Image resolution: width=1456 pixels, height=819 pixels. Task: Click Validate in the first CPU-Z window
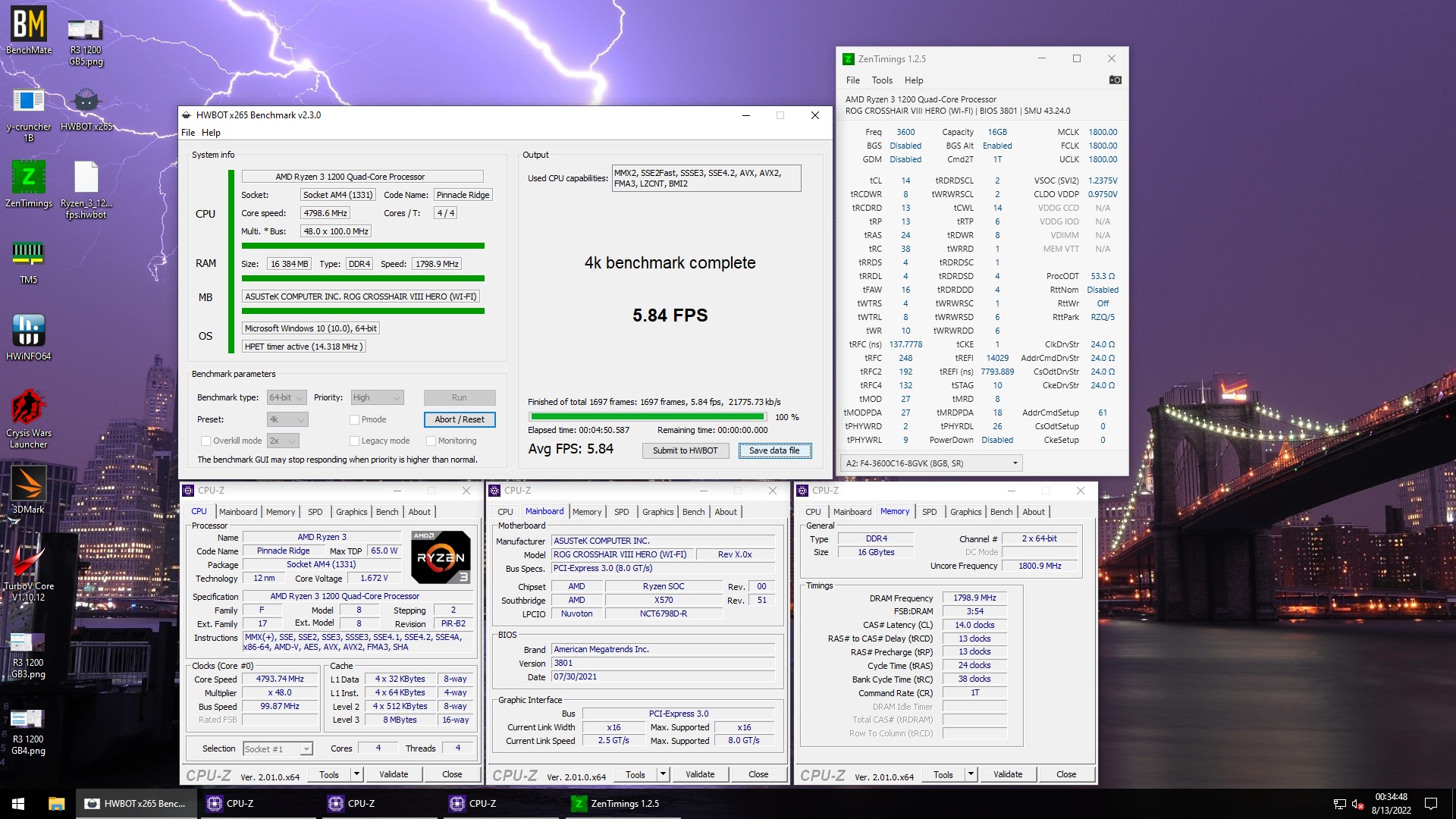(394, 774)
